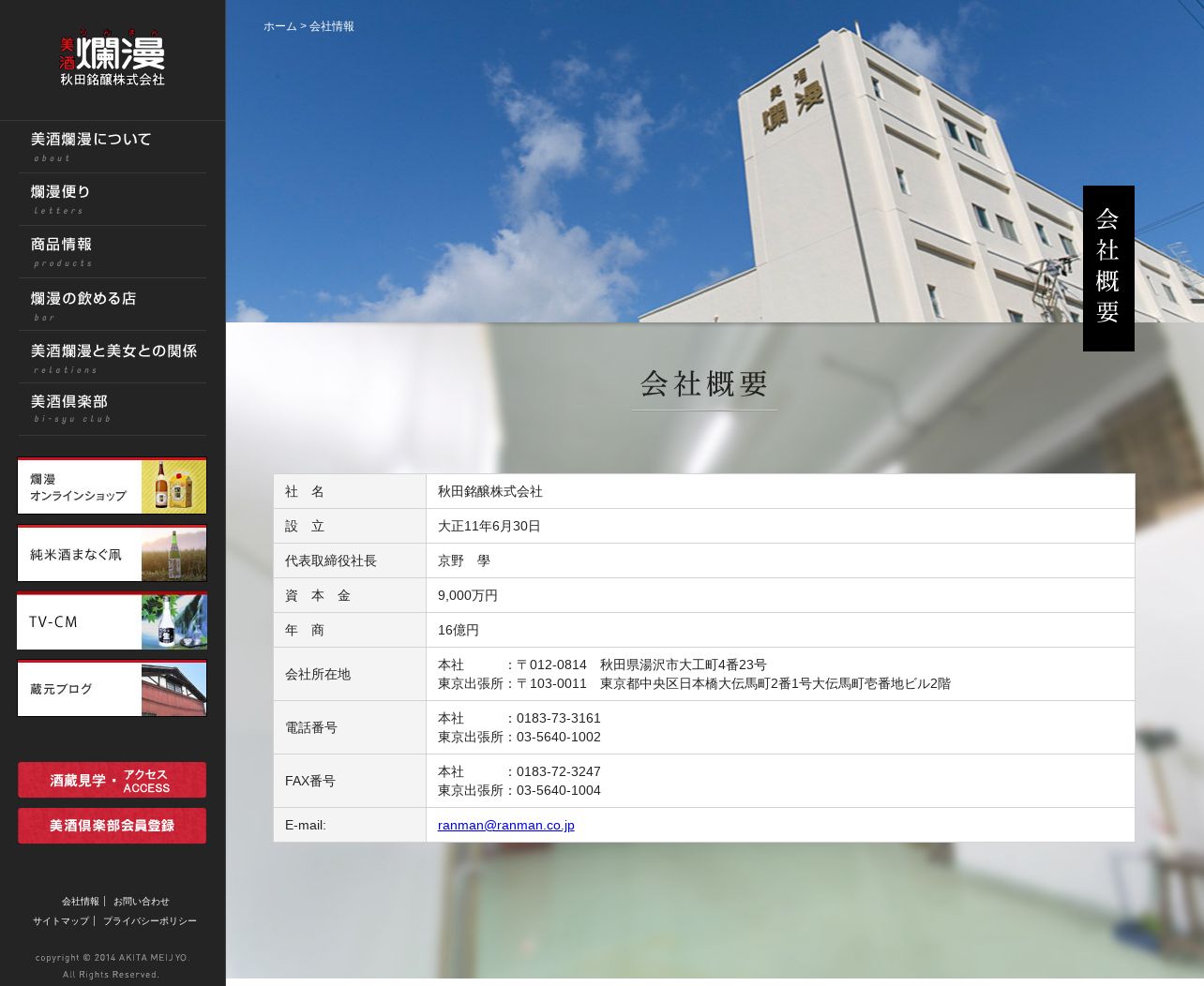
Task: Open プライバシーポリシー footer link
Action: click(150, 921)
